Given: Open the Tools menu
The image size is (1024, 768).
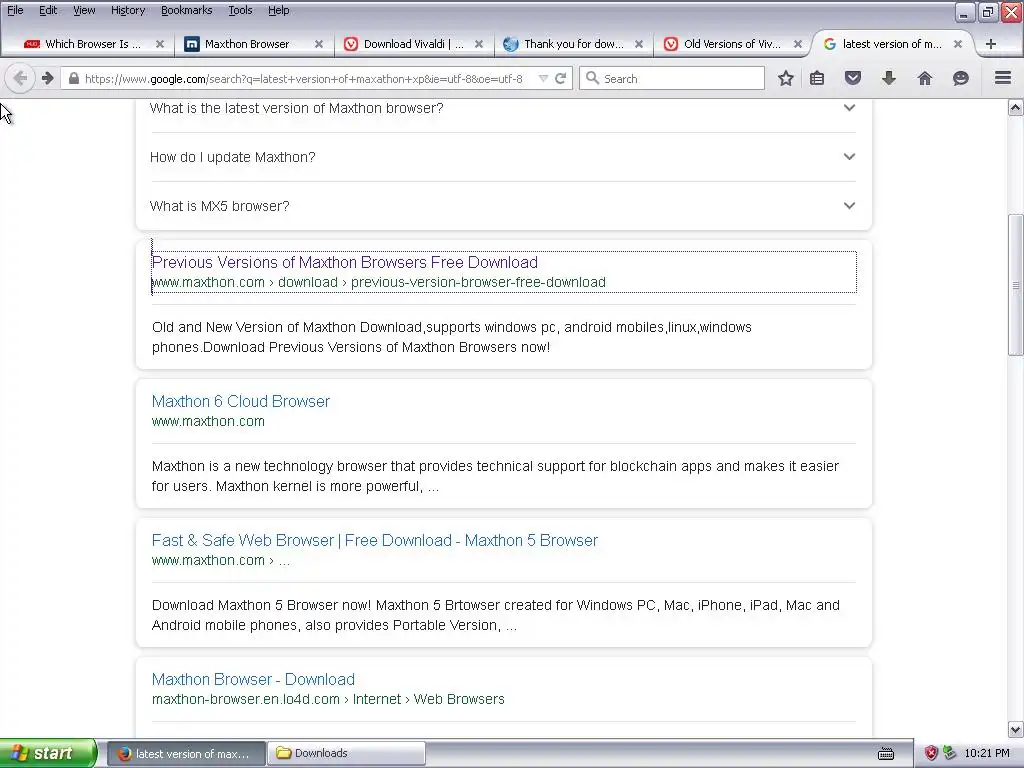Looking at the screenshot, I should (x=240, y=10).
